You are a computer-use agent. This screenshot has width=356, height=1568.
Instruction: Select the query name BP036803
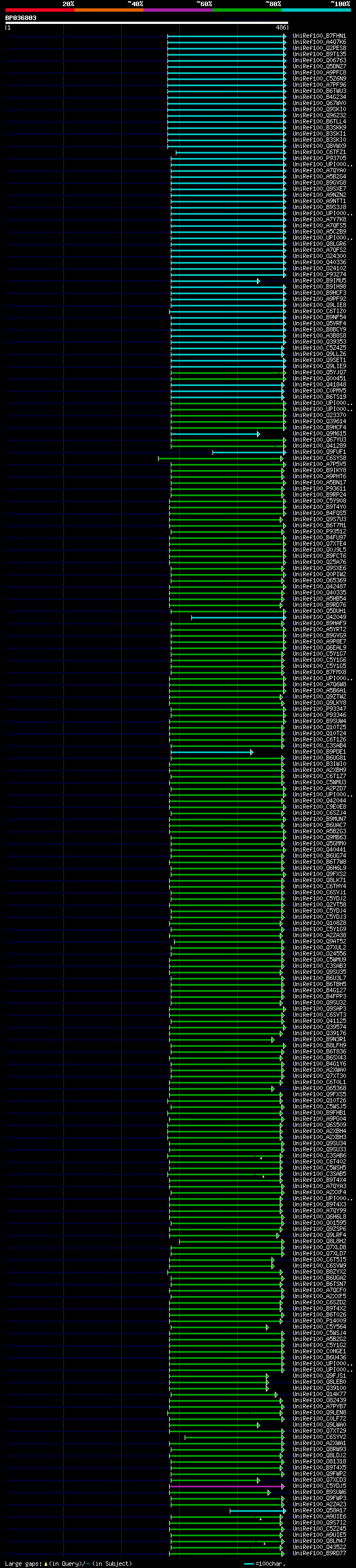tap(21, 18)
